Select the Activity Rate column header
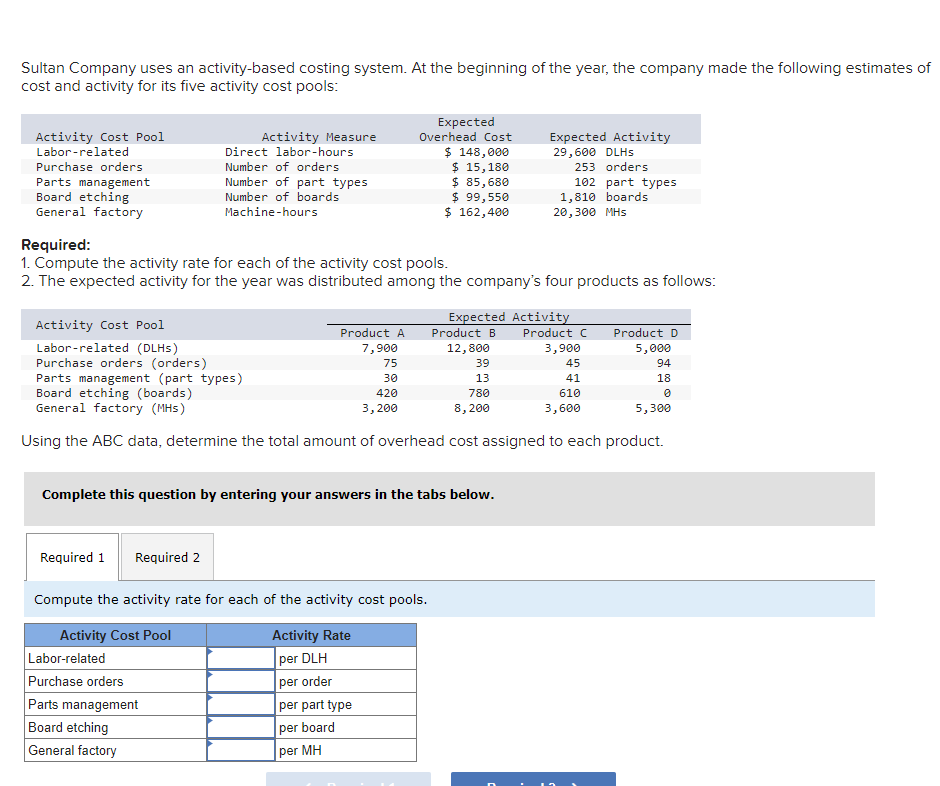Screen dimensions: 940x786 (311, 634)
